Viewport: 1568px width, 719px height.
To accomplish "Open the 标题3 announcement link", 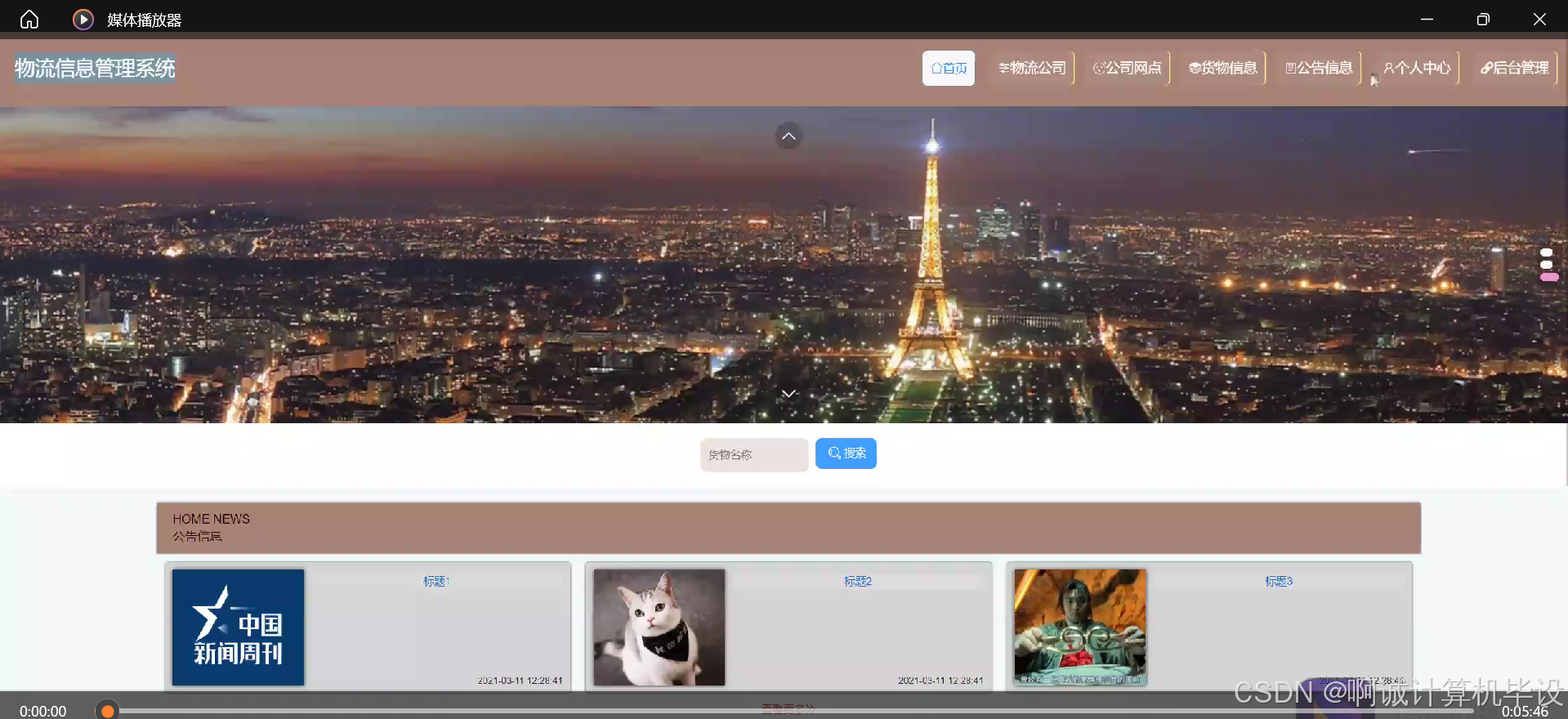I will point(1279,581).
